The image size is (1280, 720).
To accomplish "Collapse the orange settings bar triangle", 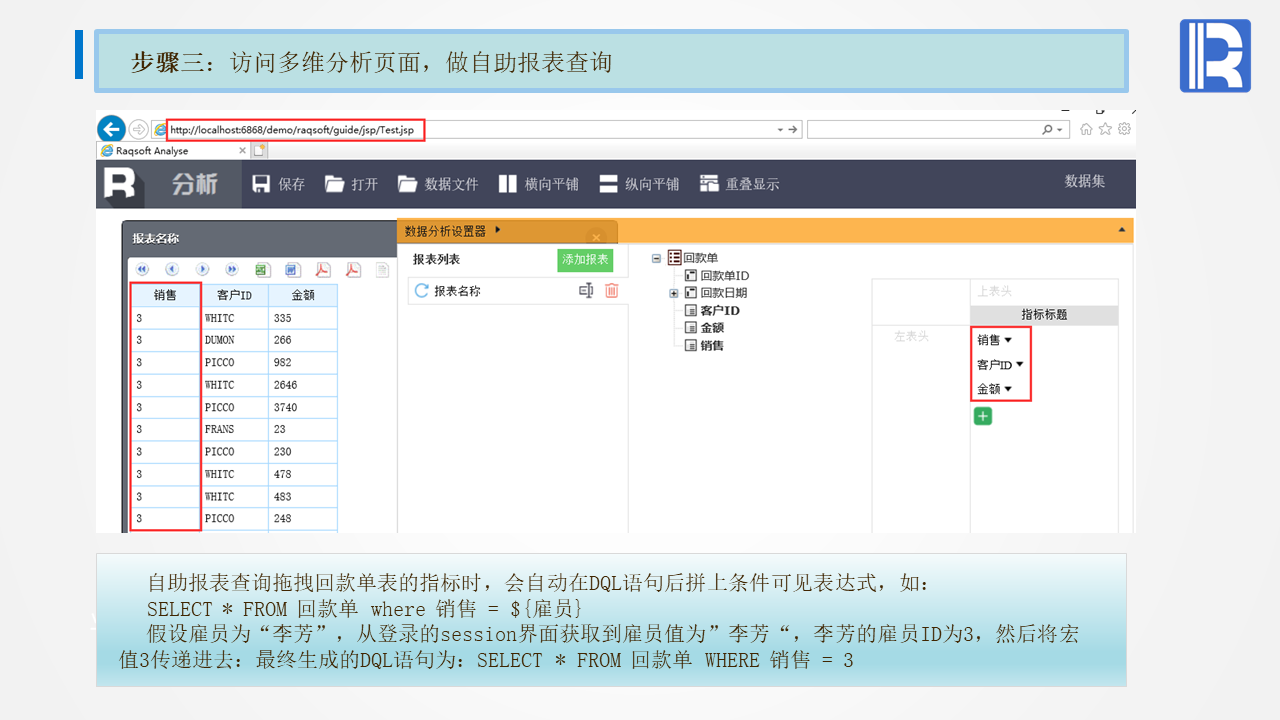I will (1122, 230).
